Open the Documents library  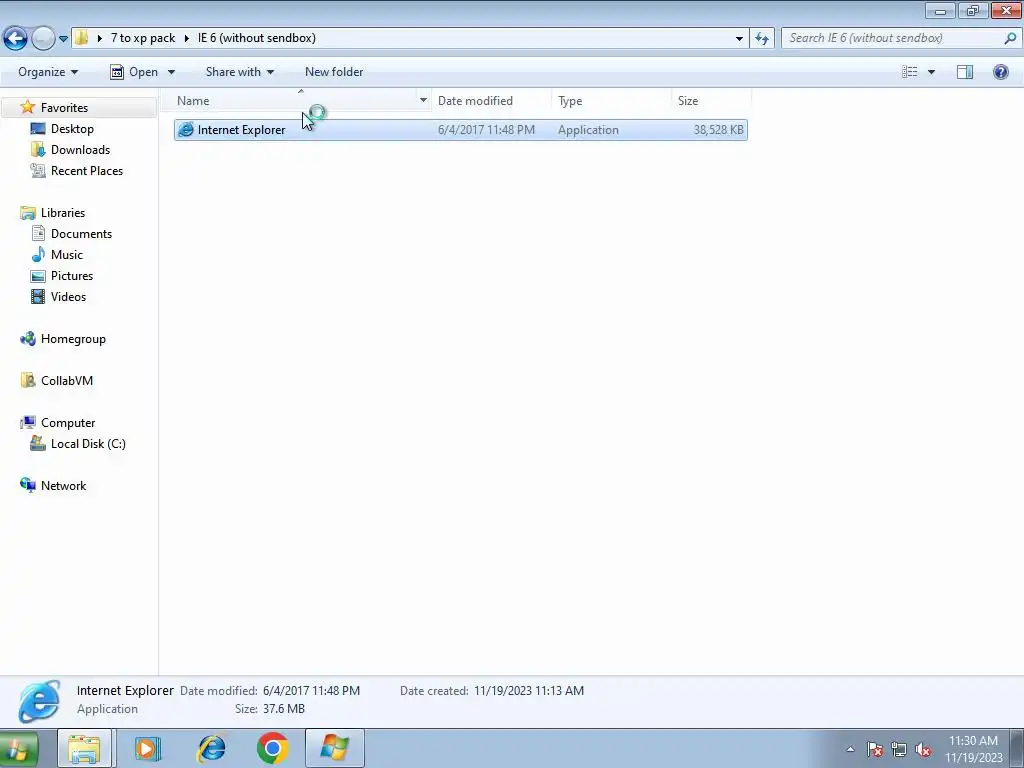tap(81, 234)
